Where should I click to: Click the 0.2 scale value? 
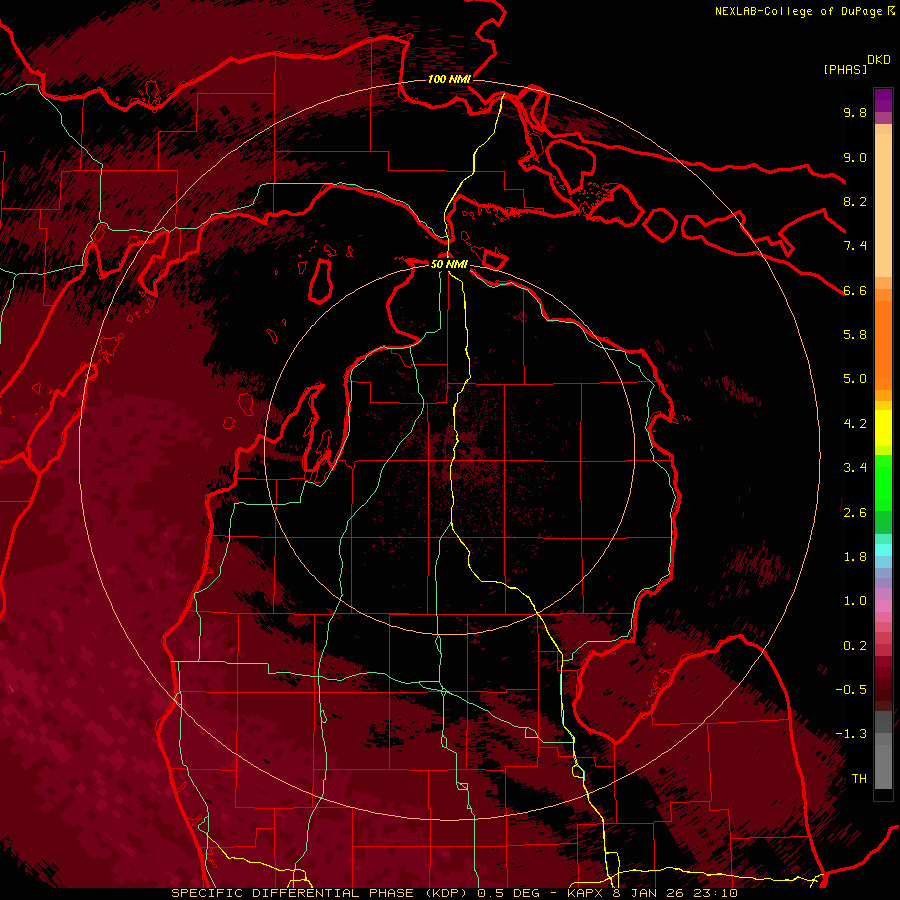(855, 646)
